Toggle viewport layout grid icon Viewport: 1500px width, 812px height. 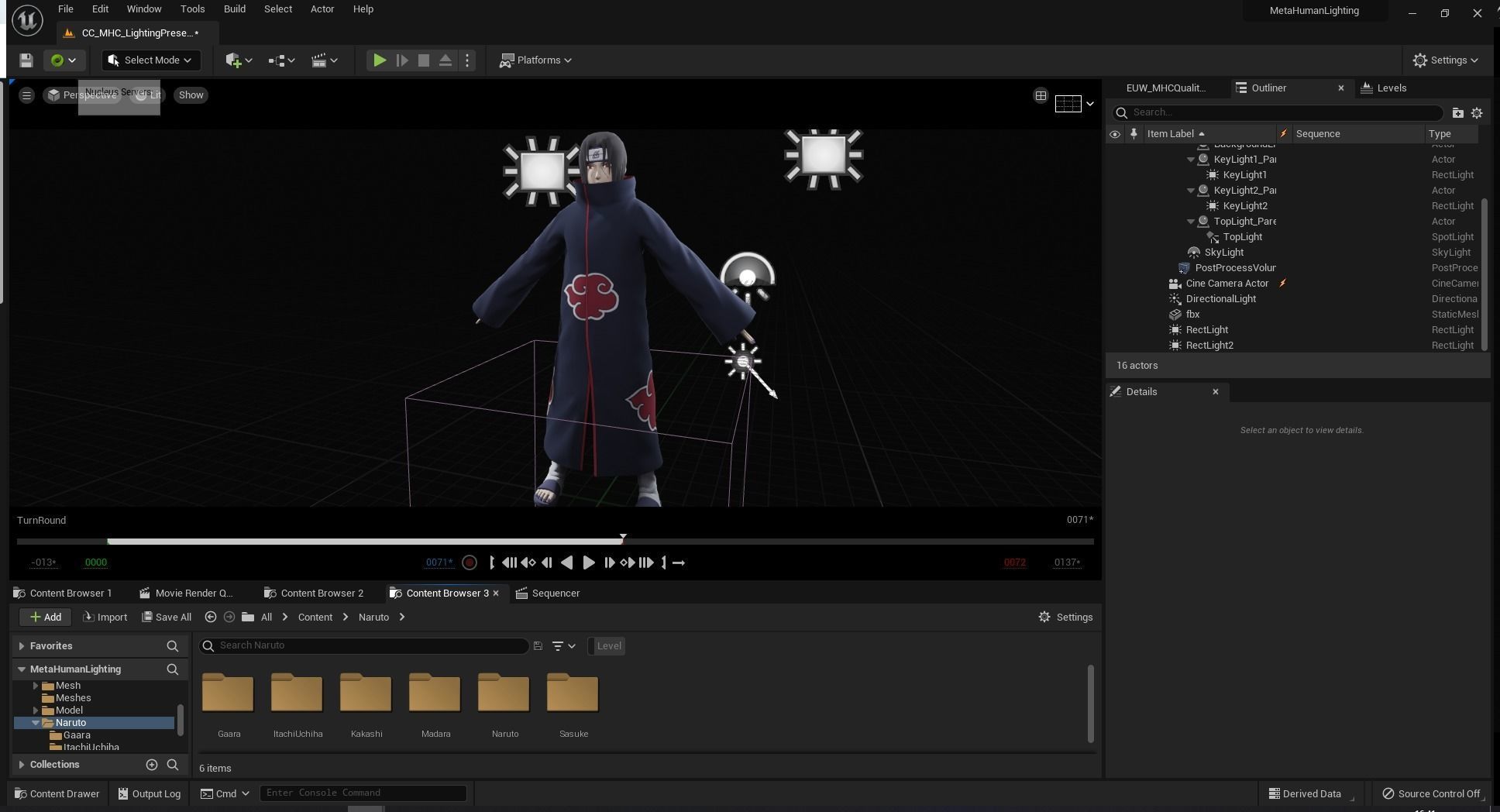pos(1041,96)
